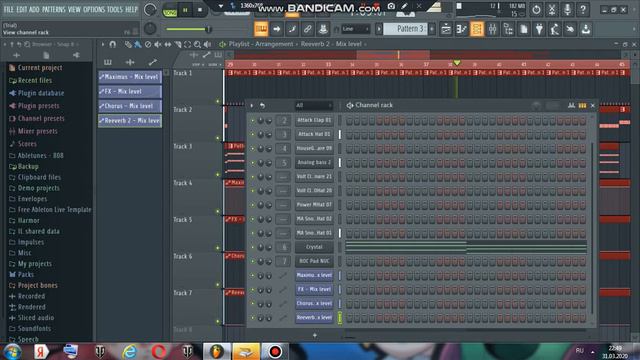Open the Line snap dropdown

[356, 29]
